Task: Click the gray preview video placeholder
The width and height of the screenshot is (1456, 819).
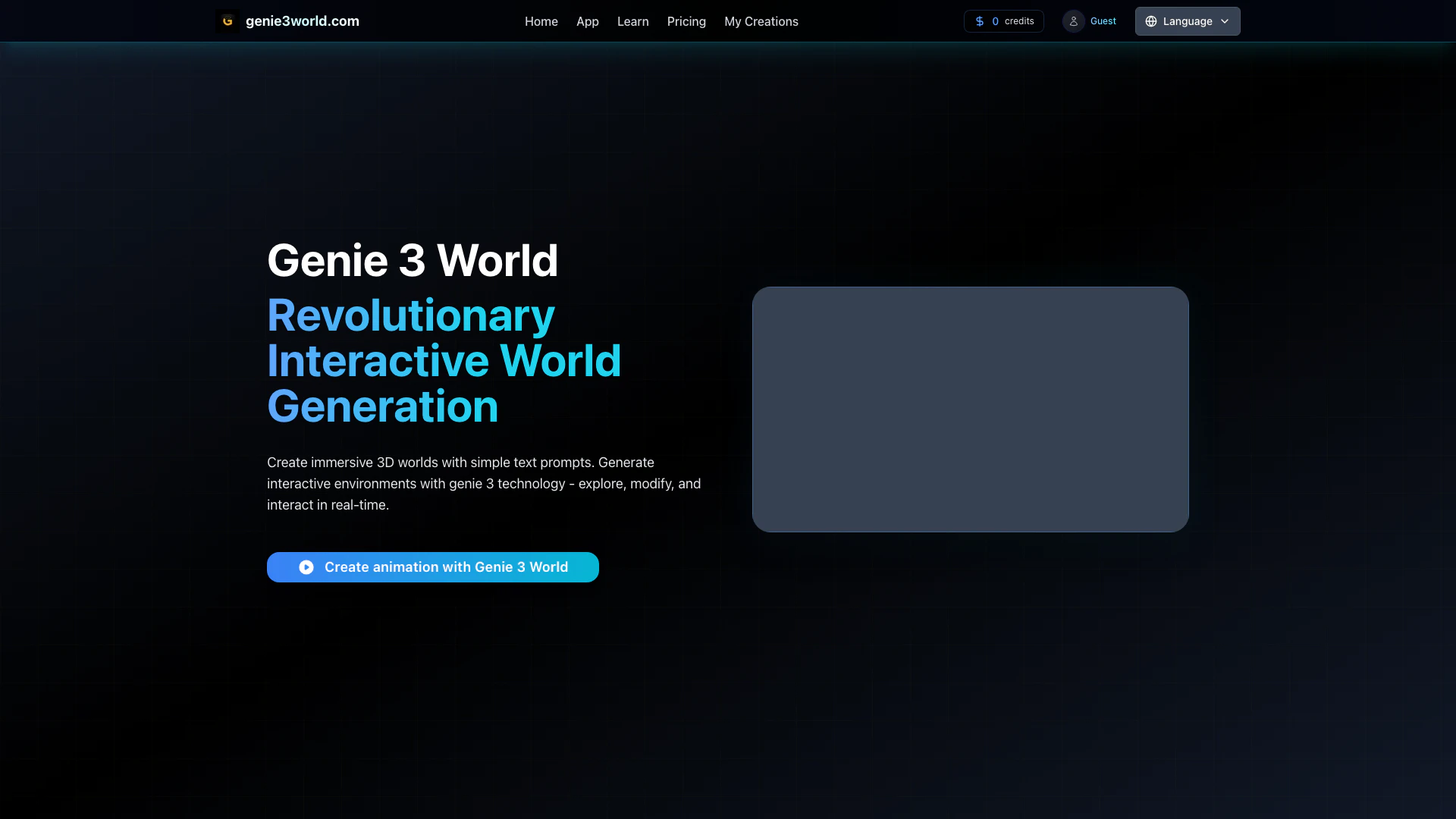Action: pyautogui.click(x=970, y=409)
